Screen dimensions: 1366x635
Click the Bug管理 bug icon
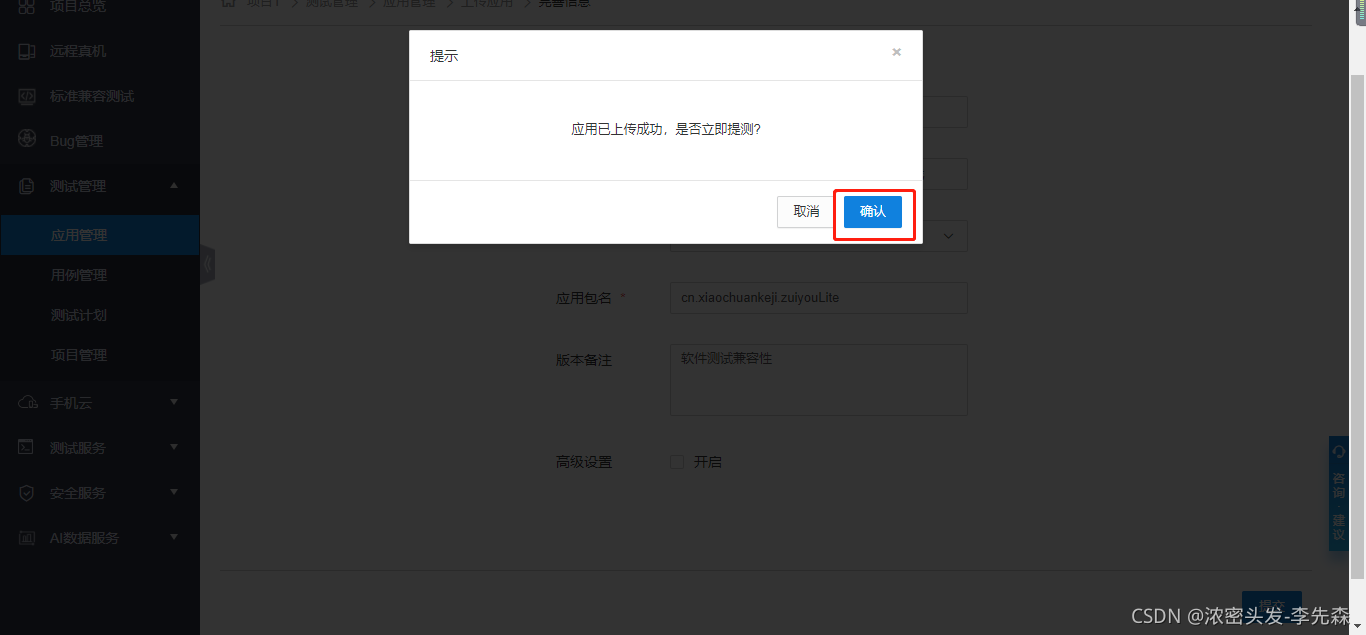[28, 140]
